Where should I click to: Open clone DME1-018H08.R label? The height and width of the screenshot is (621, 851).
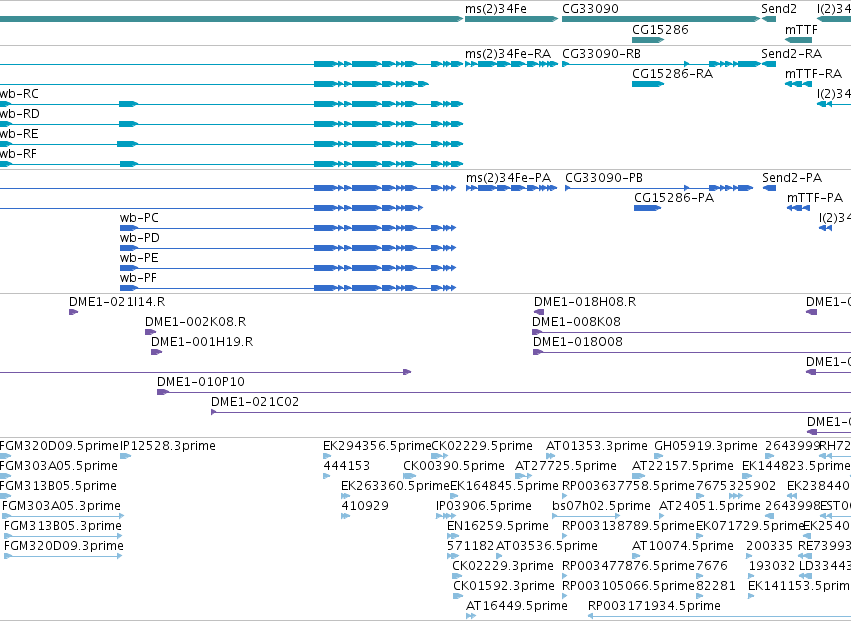click(x=585, y=302)
